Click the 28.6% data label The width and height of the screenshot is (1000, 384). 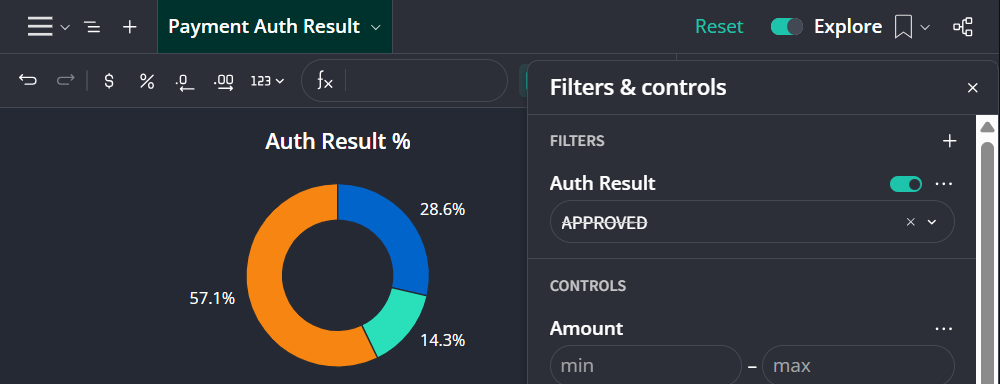[443, 209]
